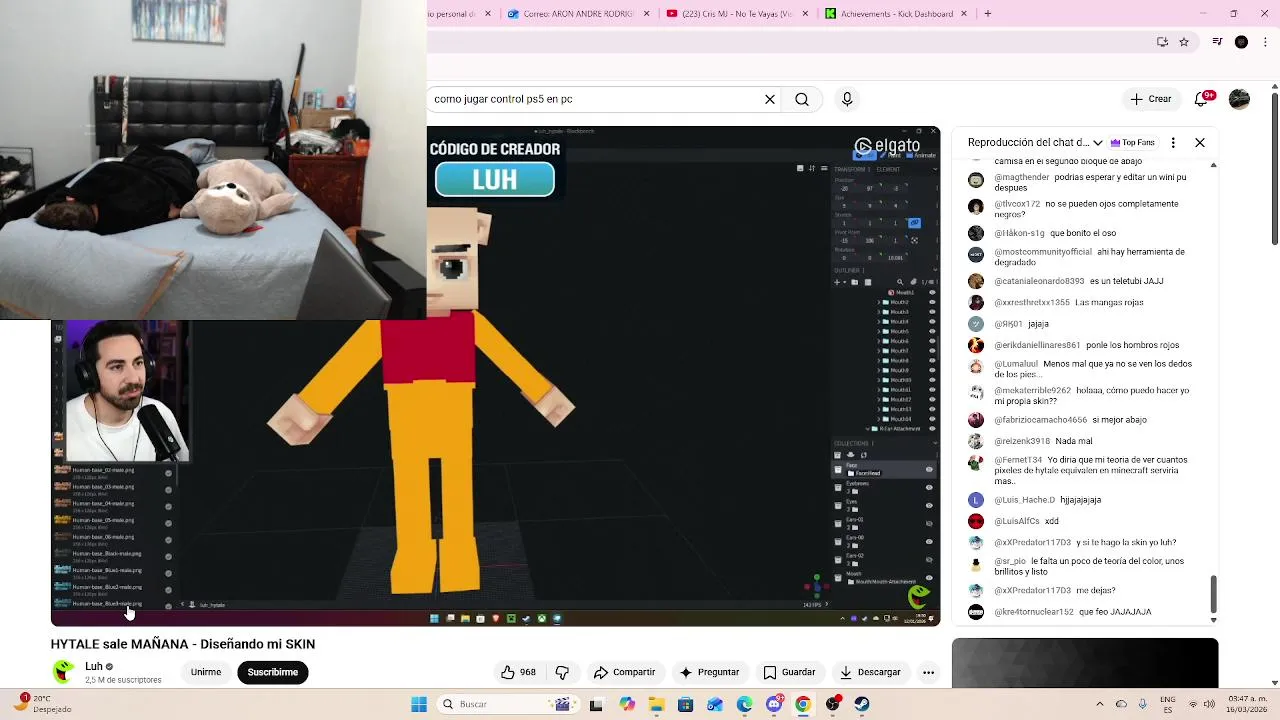Open more actions ellipsis below the video
Image resolution: width=1280 pixels, height=720 pixels.
click(928, 672)
